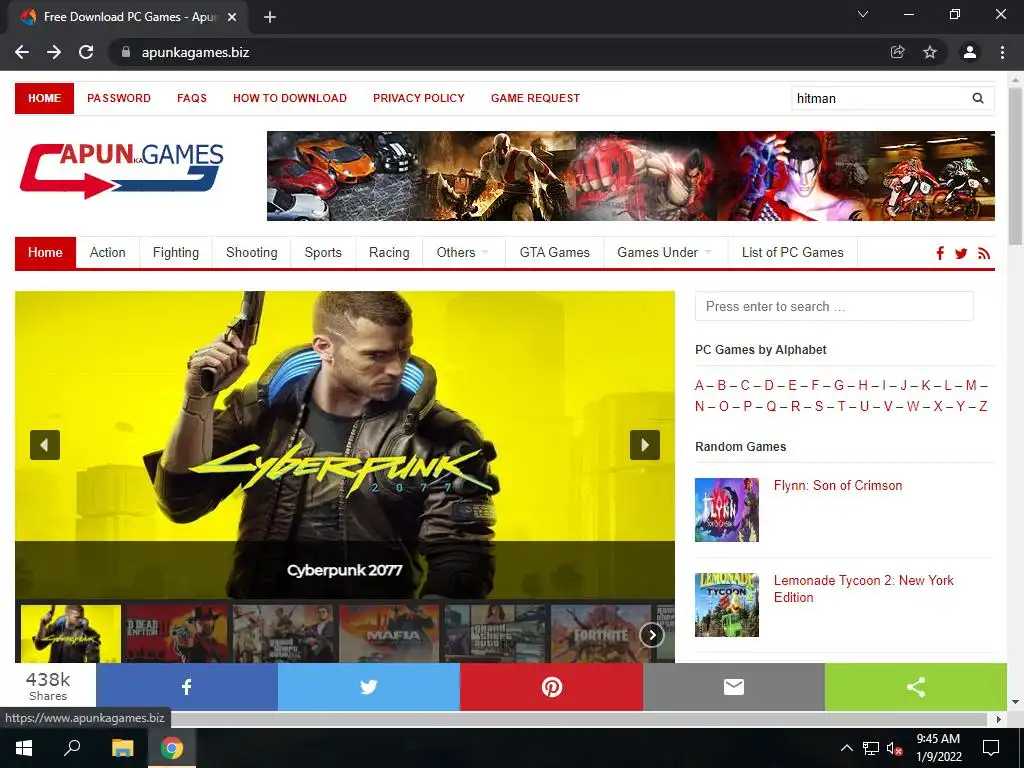Viewport: 1024px width, 768px height.
Task: Open the PRIVACY POLICY page
Action: tap(419, 98)
